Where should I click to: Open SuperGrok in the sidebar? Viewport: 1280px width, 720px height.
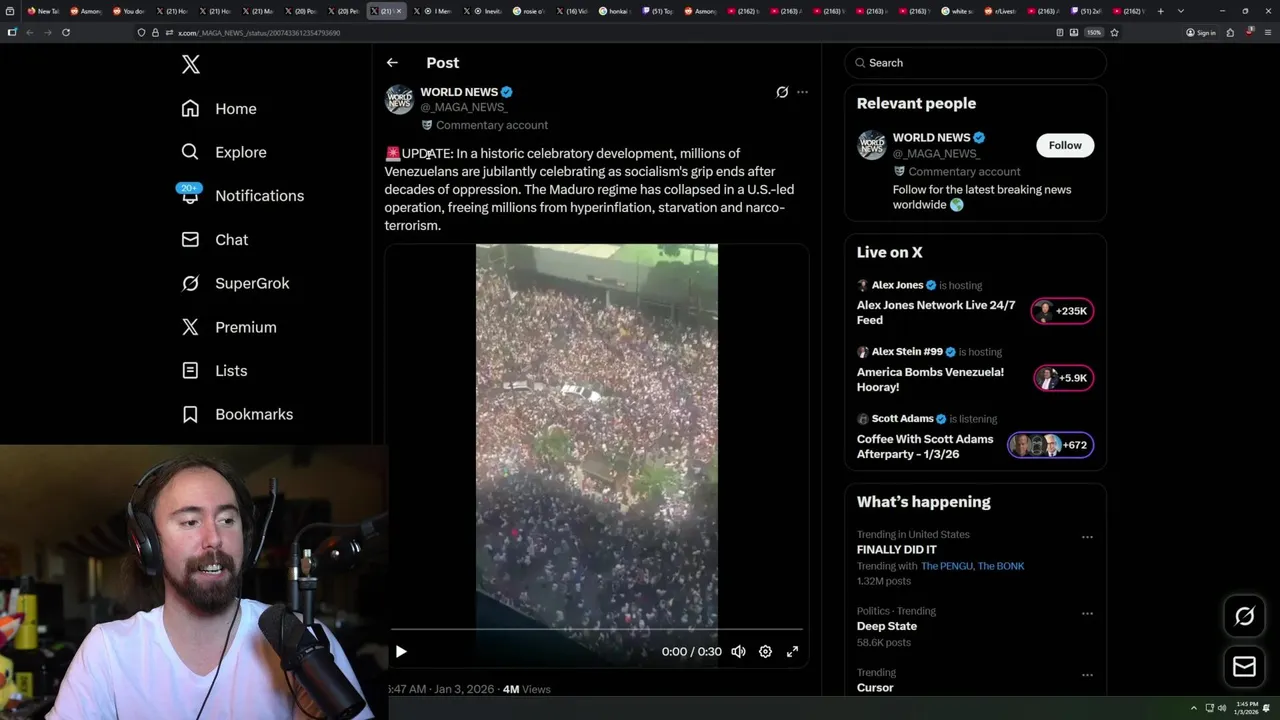[235, 283]
